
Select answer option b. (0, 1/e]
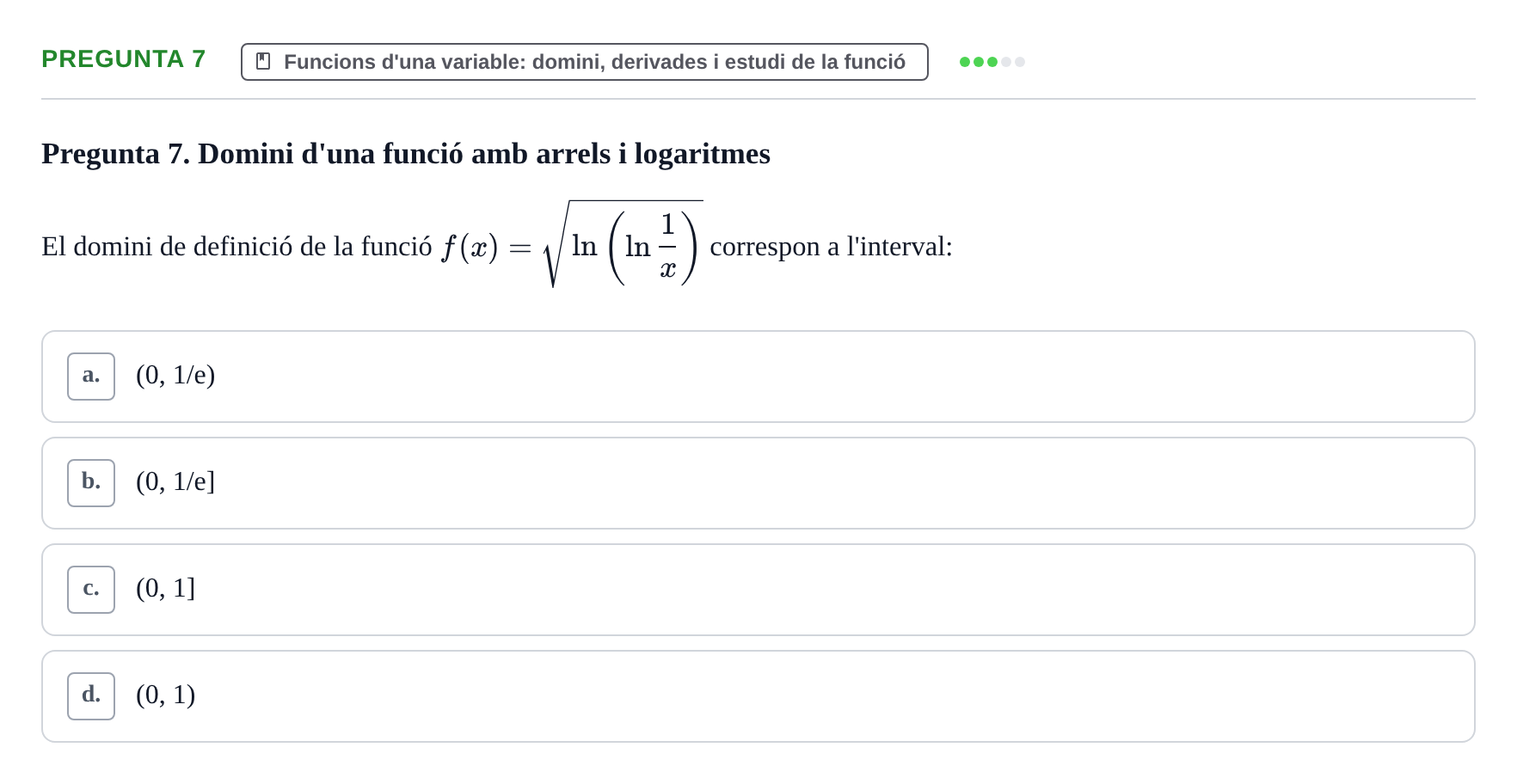click(x=758, y=483)
